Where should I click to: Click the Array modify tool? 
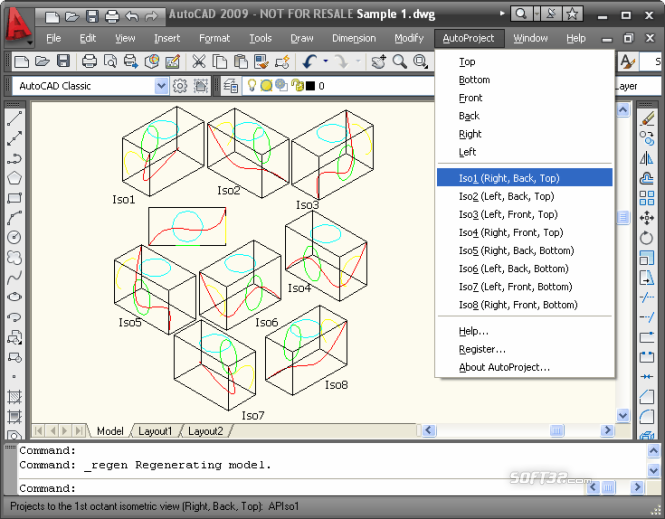coord(647,198)
